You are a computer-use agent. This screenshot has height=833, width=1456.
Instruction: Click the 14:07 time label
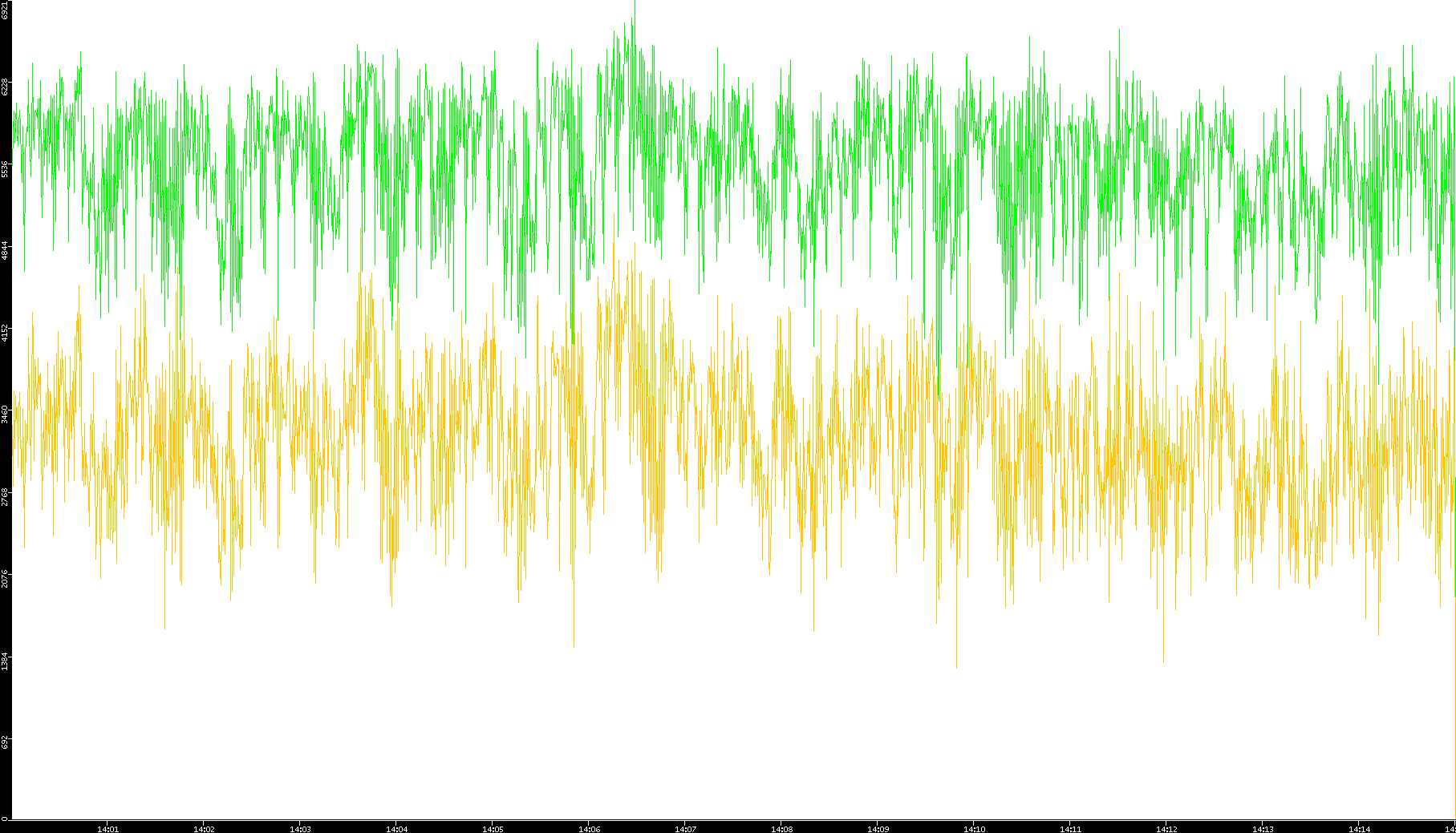tap(685, 829)
